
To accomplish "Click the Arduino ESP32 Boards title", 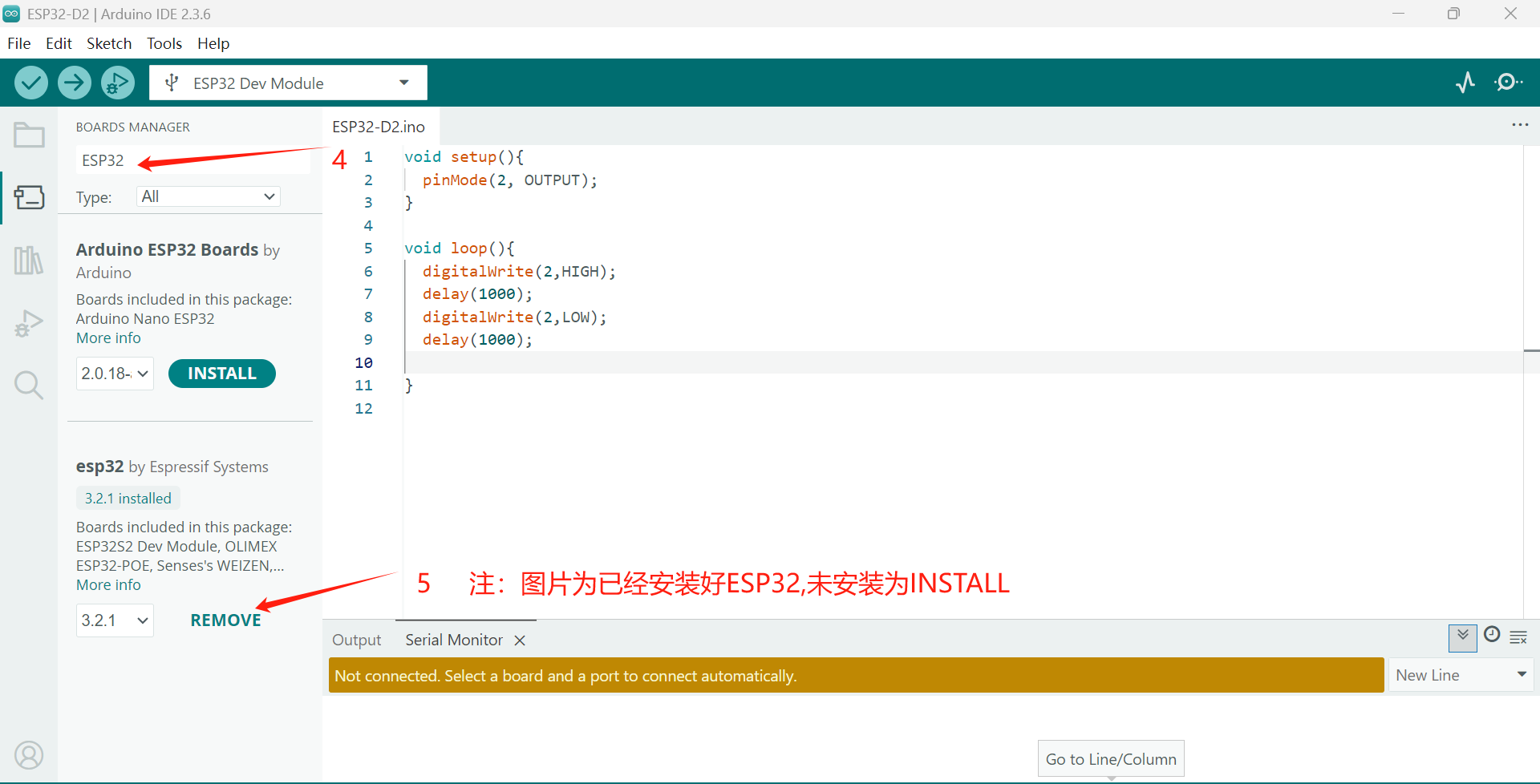I will coord(167,250).
